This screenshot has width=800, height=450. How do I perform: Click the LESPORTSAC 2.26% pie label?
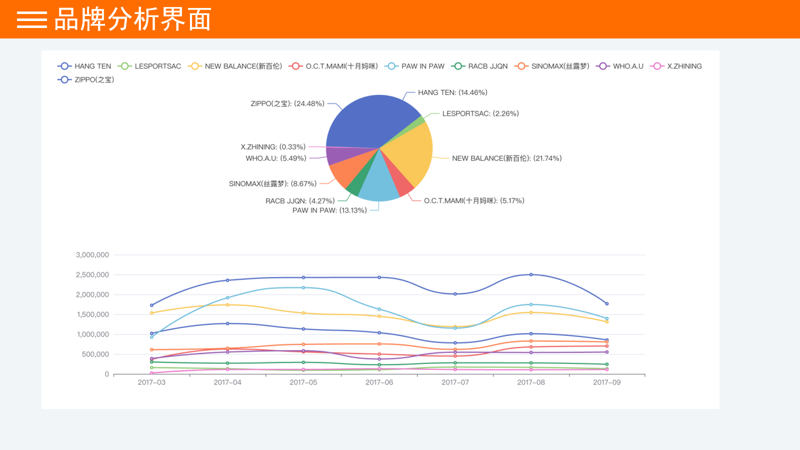coord(480,113)
